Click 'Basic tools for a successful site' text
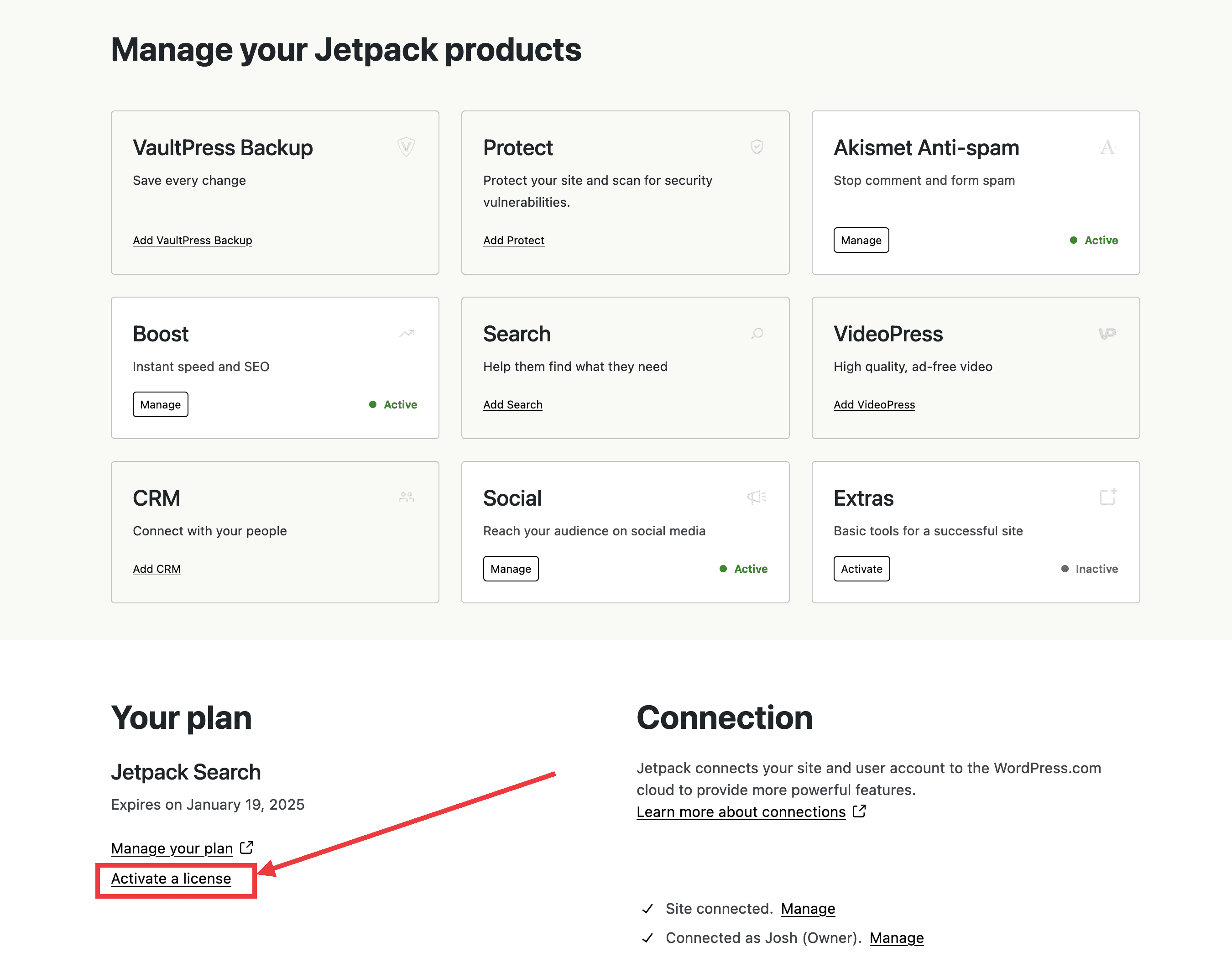Viewport: 1232px width, 963px height. [928, 531]
